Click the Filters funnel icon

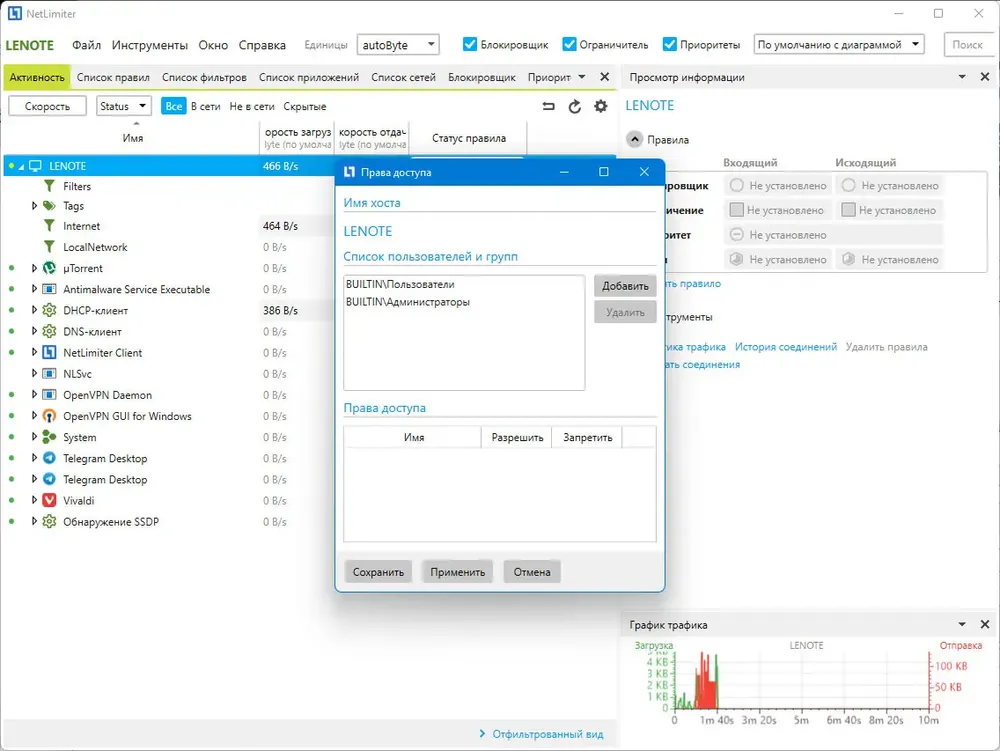[x=49, y=186]
